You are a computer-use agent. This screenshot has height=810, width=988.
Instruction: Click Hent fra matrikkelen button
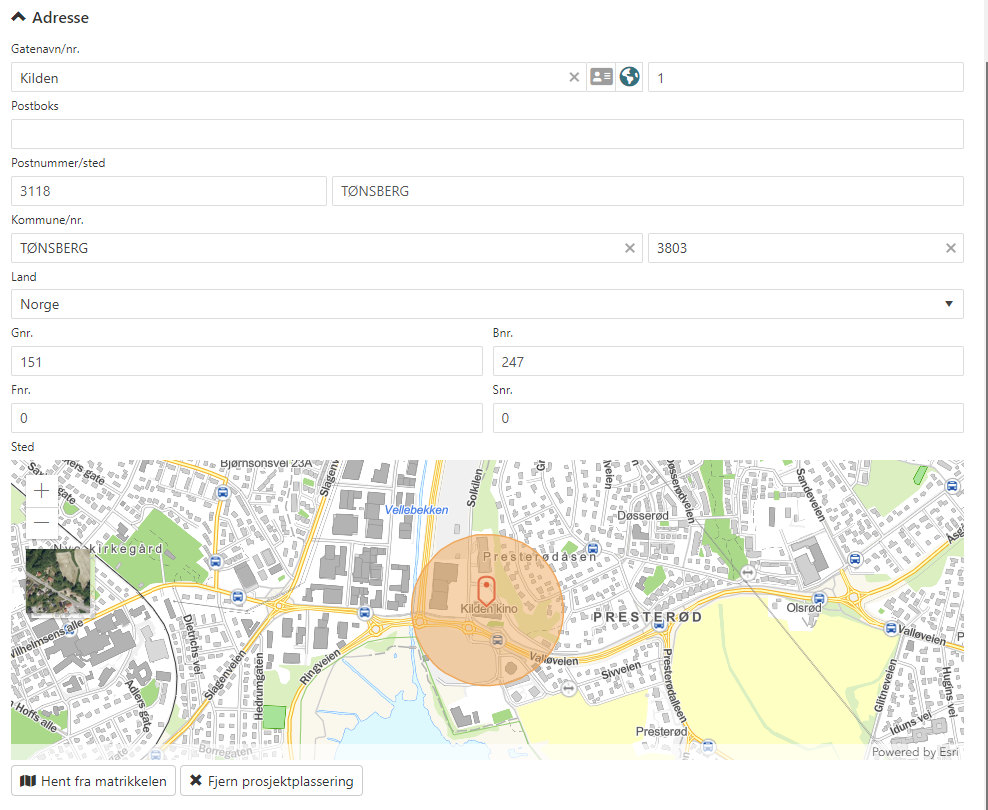[94, 781]
